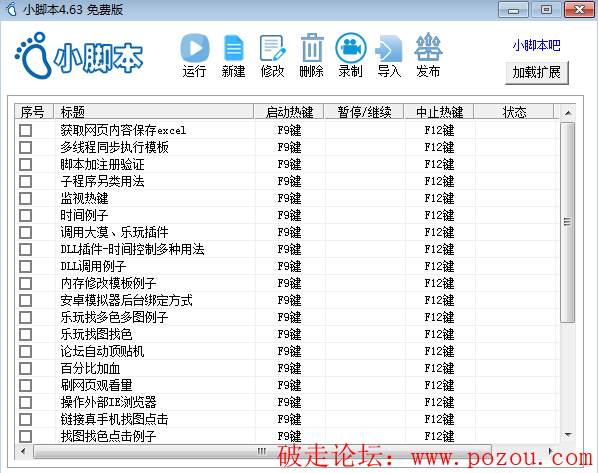The height and width of the screenshot is (473, 598).
Task: Click the list scroll down arrow
Action: (x=568, y=435)
